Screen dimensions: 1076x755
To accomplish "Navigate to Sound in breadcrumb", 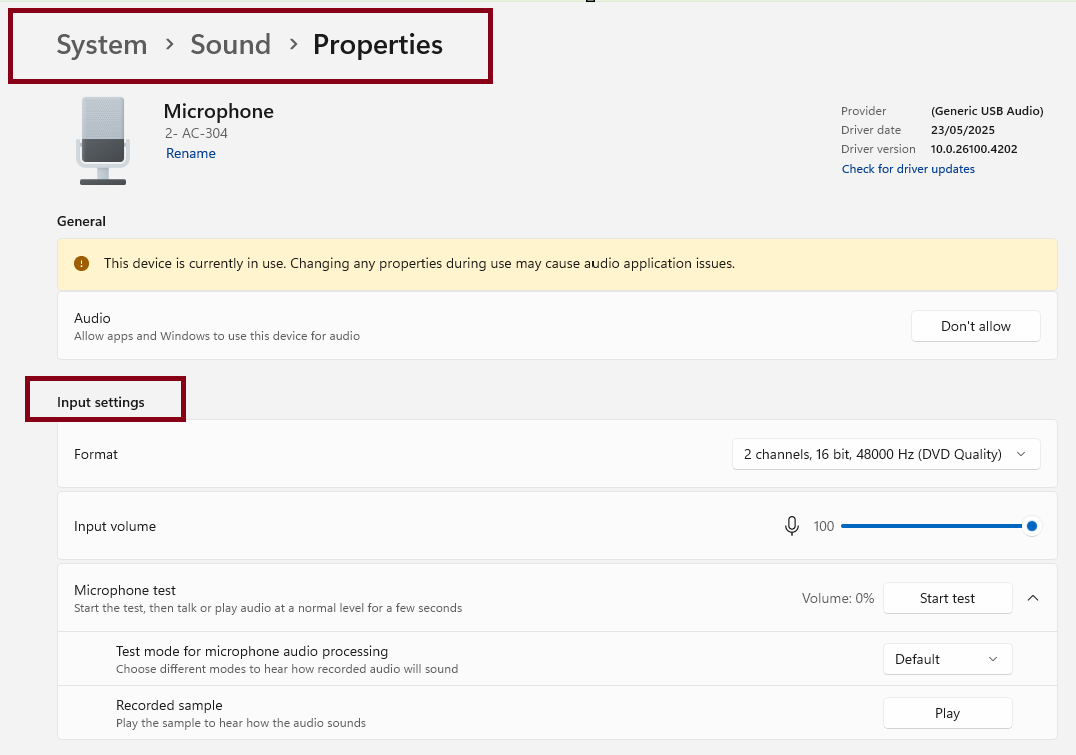I will click(x=231, y=45).
